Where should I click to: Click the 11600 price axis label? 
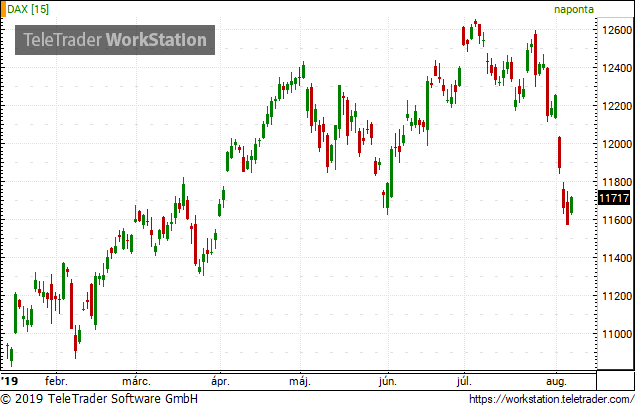coord(617,220)
